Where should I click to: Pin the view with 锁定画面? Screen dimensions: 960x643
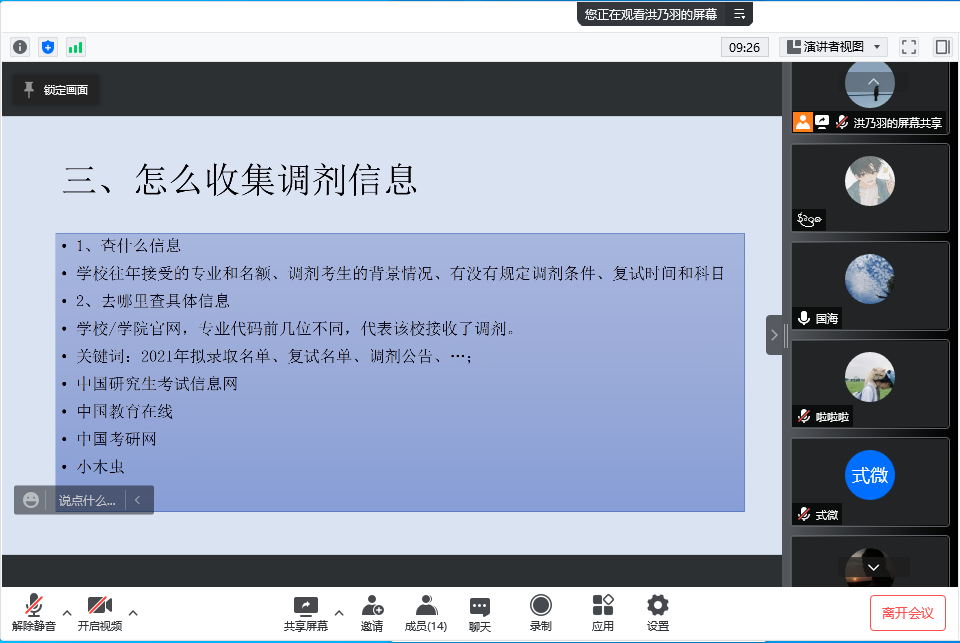click(56, 90)
